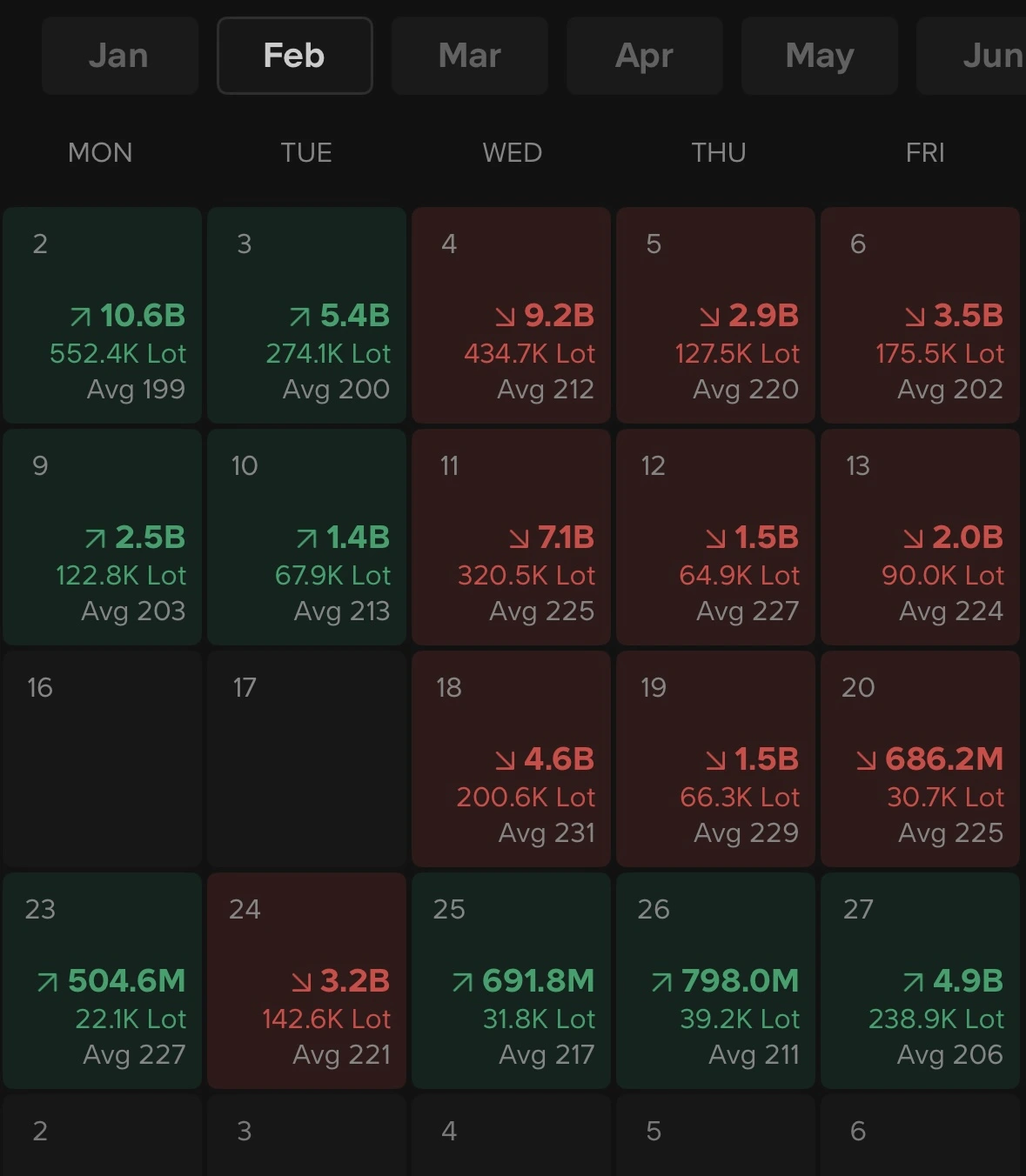
Task: Select the Feb 13 cell with 2.0B
Action: [920, 537]
